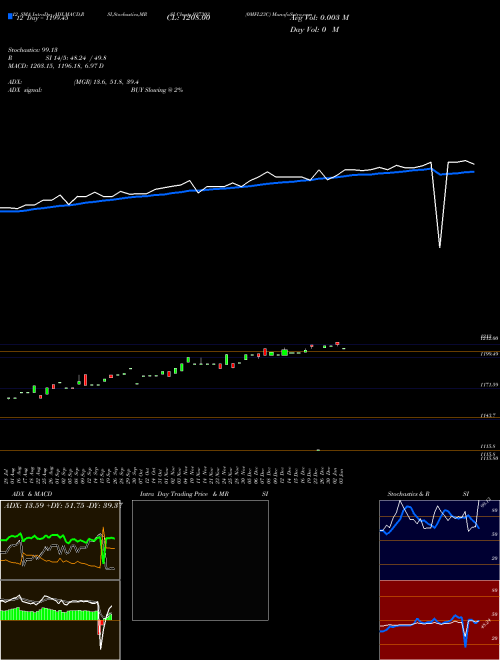The height and width of the screenshot is (660, 500).
Task: Click the 'Intra Day Trading Price & MR' title
Action: click(x=184, y=494)
